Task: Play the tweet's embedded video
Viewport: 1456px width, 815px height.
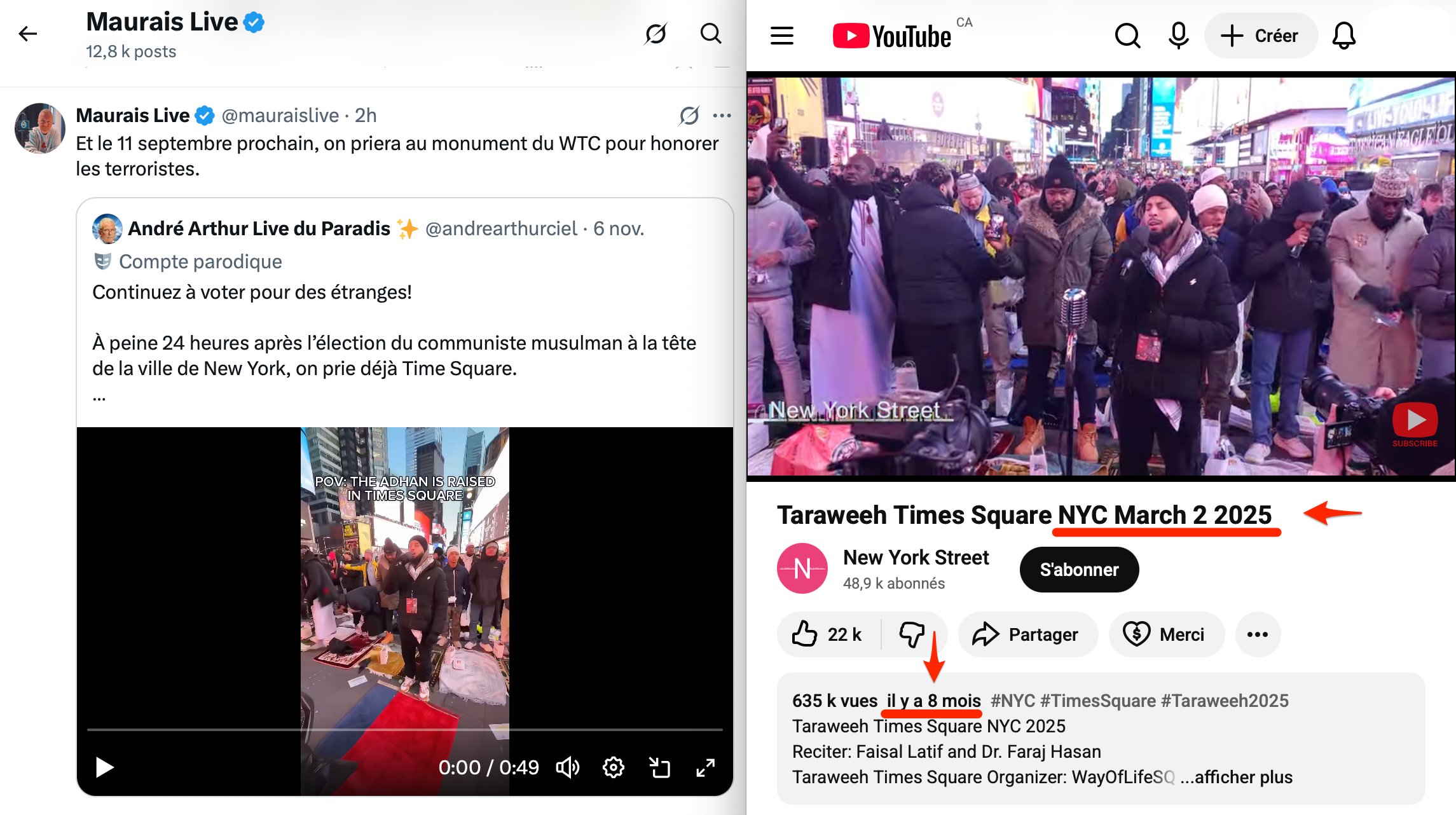Action: click(x=104, y=767)
